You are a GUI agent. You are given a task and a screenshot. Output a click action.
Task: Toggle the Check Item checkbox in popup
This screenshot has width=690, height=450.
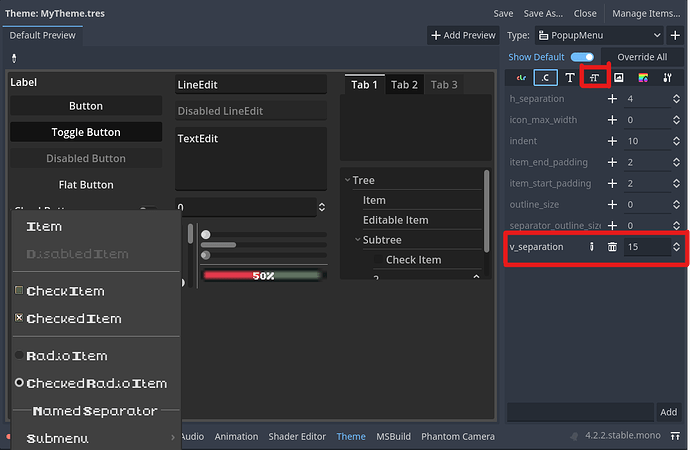[19, 290]
